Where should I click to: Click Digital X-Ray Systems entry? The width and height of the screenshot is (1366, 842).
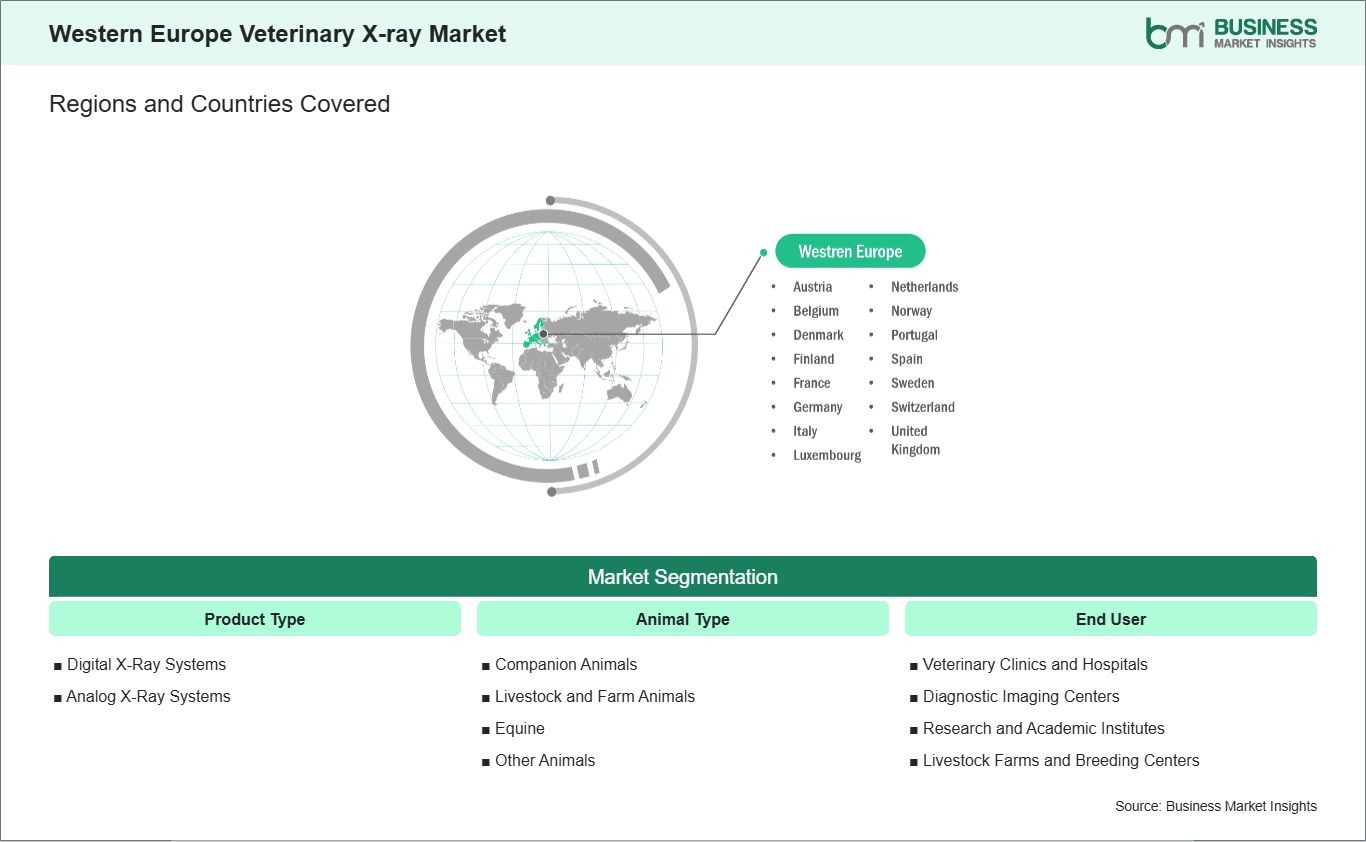tap(147, 665)
